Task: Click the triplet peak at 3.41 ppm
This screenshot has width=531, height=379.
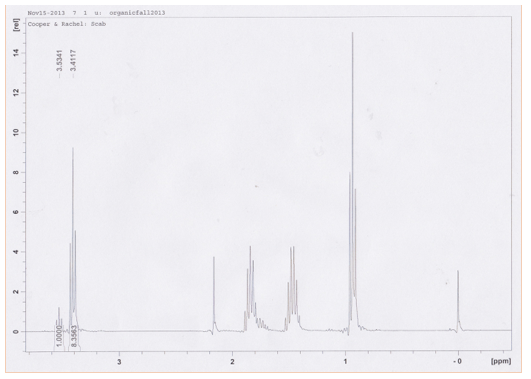Action: coord(73,237)
